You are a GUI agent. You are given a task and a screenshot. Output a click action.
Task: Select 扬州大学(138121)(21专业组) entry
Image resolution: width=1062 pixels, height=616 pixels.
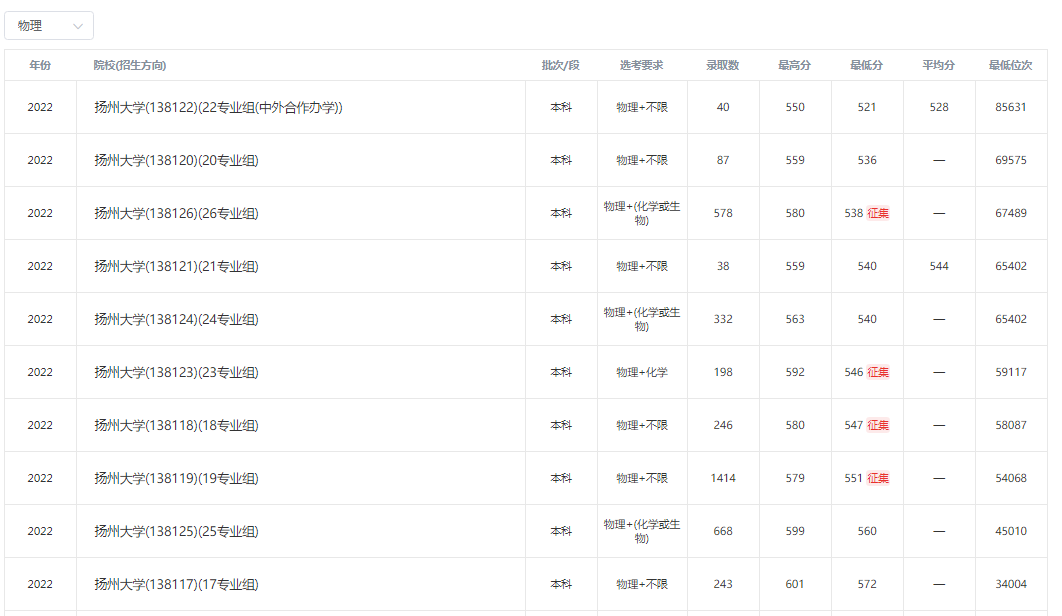click(176, 266)
